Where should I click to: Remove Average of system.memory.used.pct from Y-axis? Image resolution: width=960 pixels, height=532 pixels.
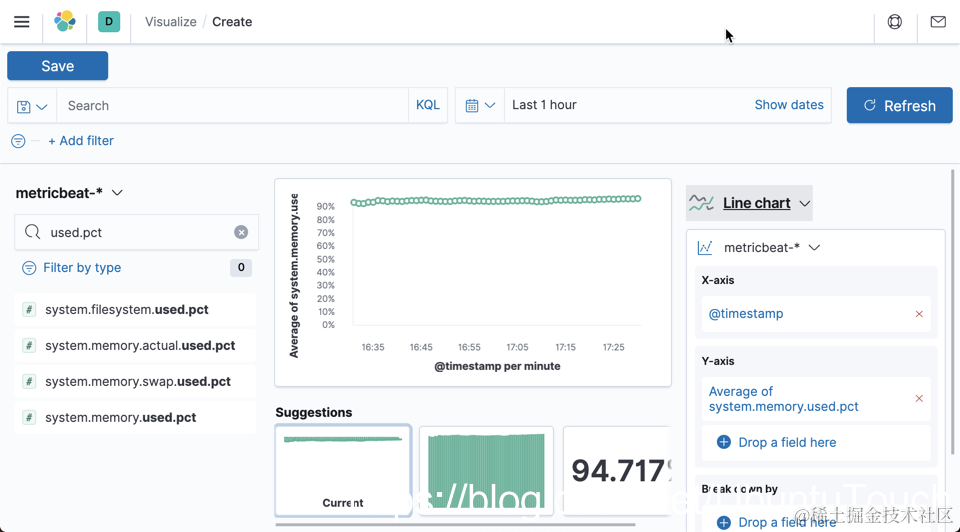[919, 399]
